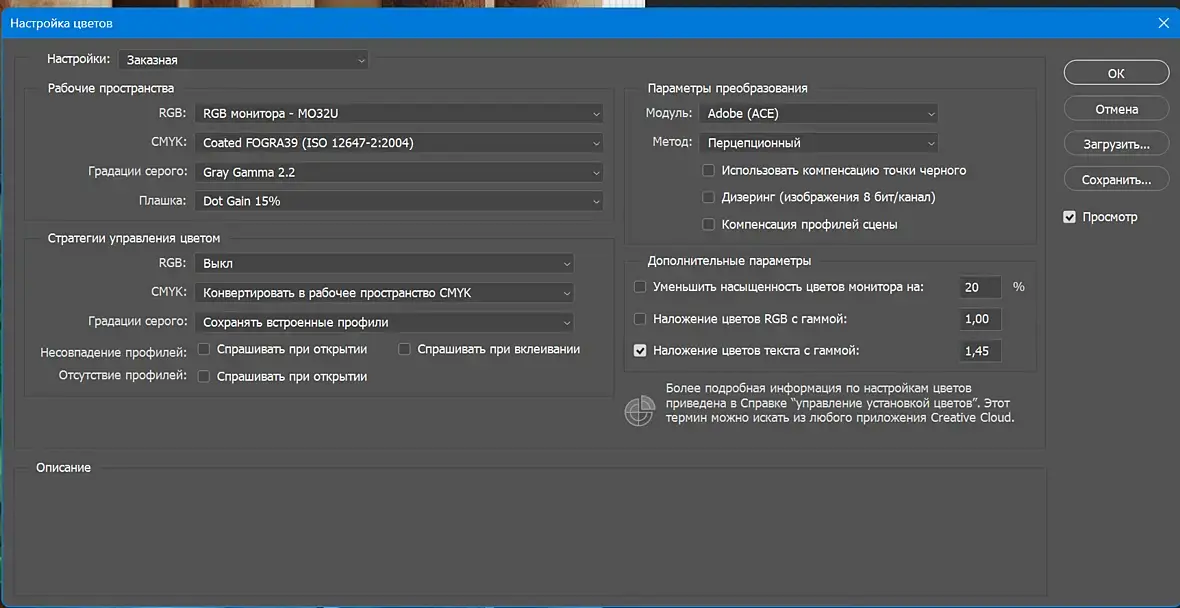The image size is (1180, 608).
Task: Click the Параметры преобразования heading
Action: 728,88
